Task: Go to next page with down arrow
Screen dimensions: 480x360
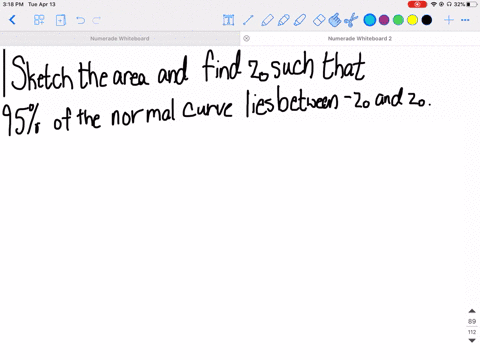Action: click(x=472, y=340)
